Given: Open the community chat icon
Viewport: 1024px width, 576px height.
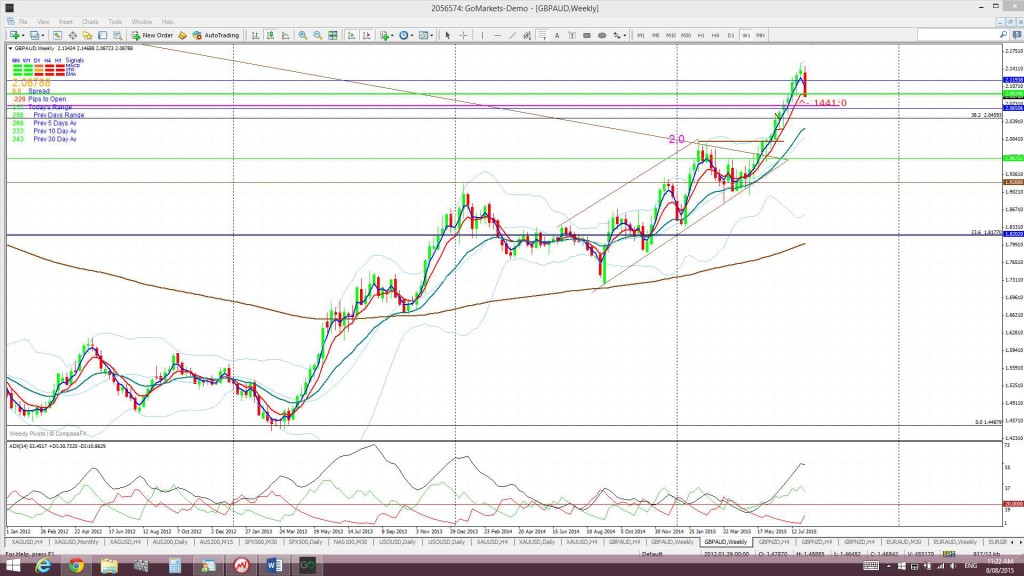Looking at the screenshot, I should tap(1017, 35).
